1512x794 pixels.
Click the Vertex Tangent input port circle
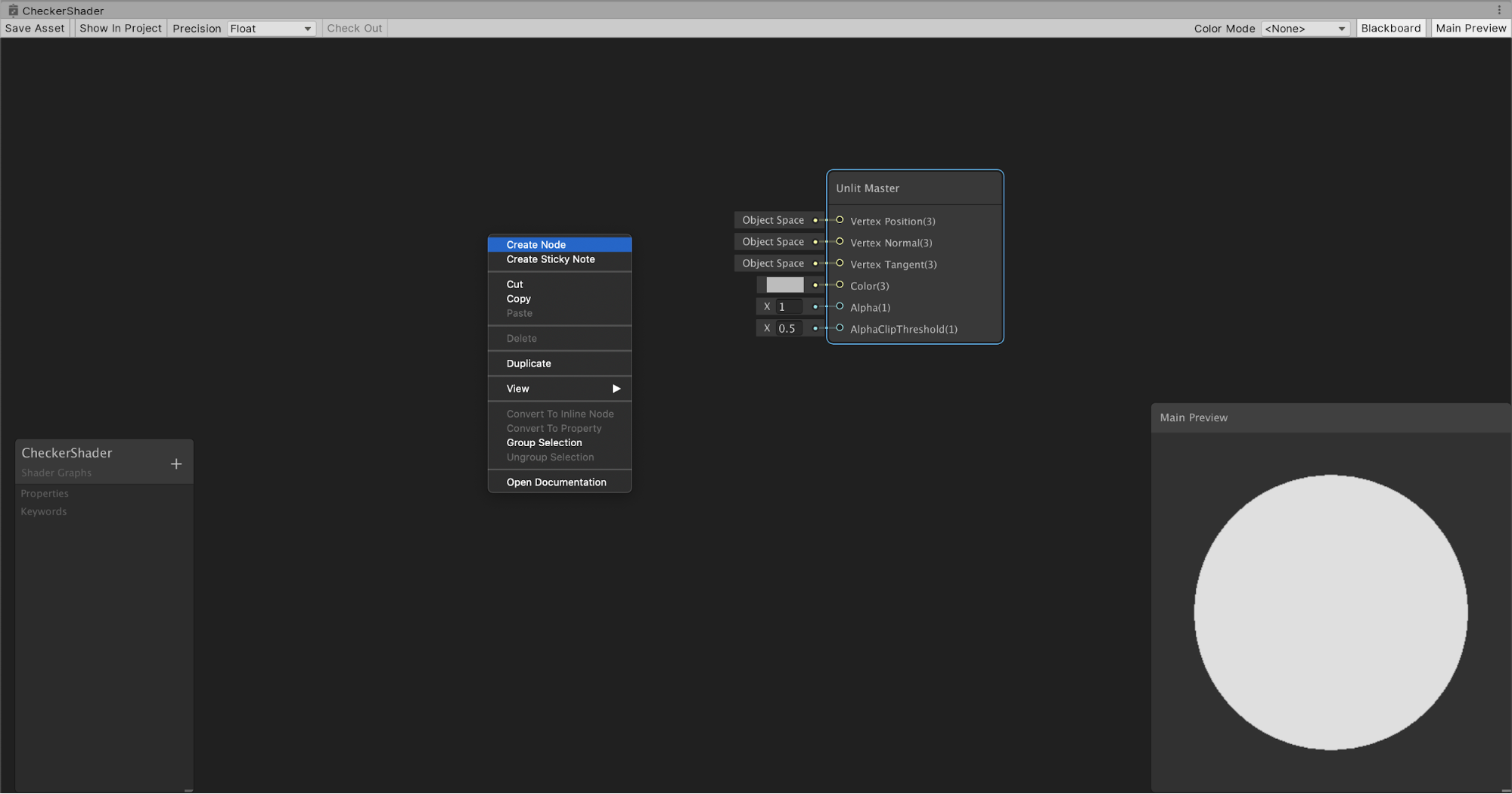click(x=840, y=263)
